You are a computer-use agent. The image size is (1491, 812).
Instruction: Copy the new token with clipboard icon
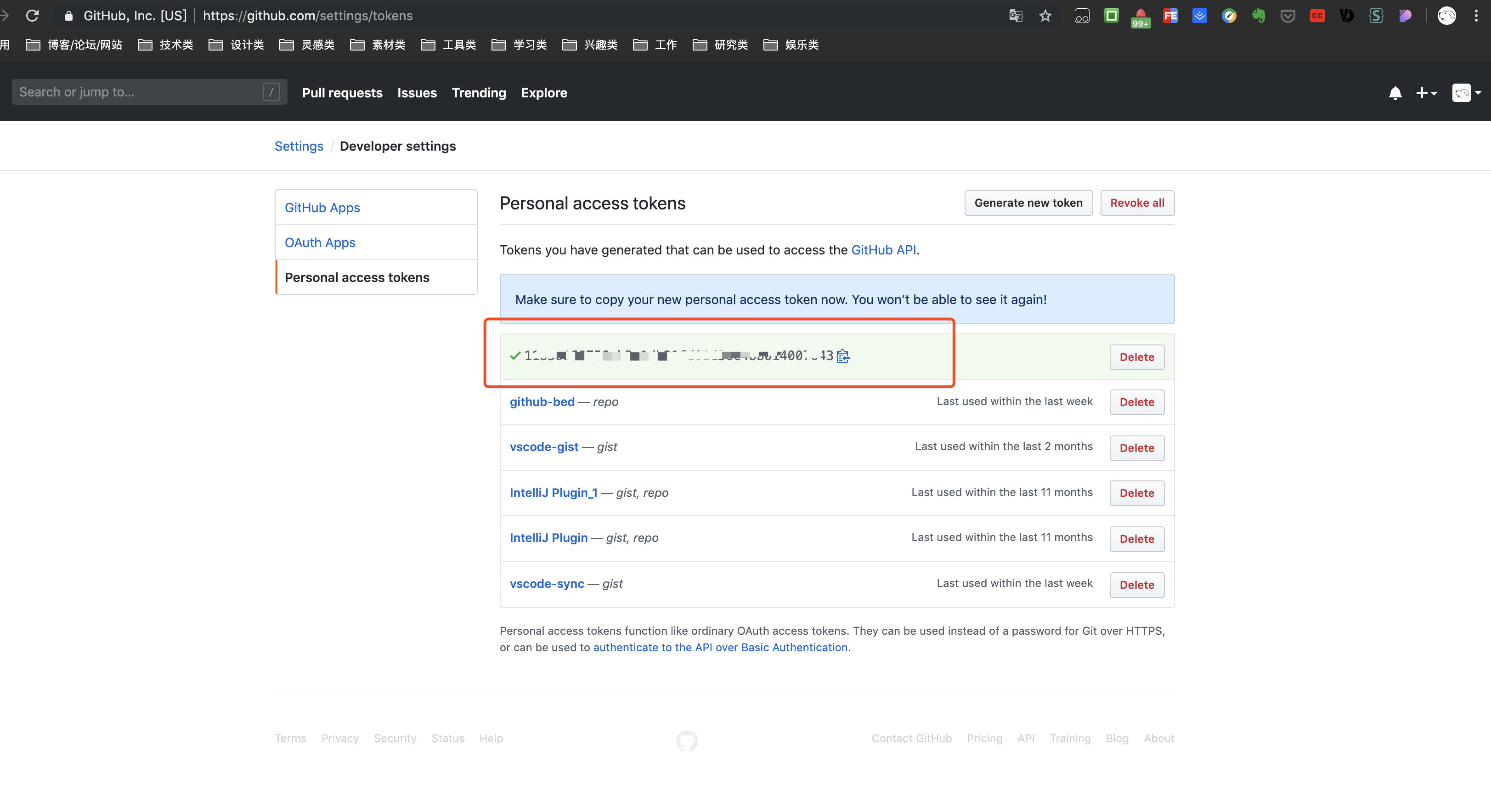click(x=843, y=356)
